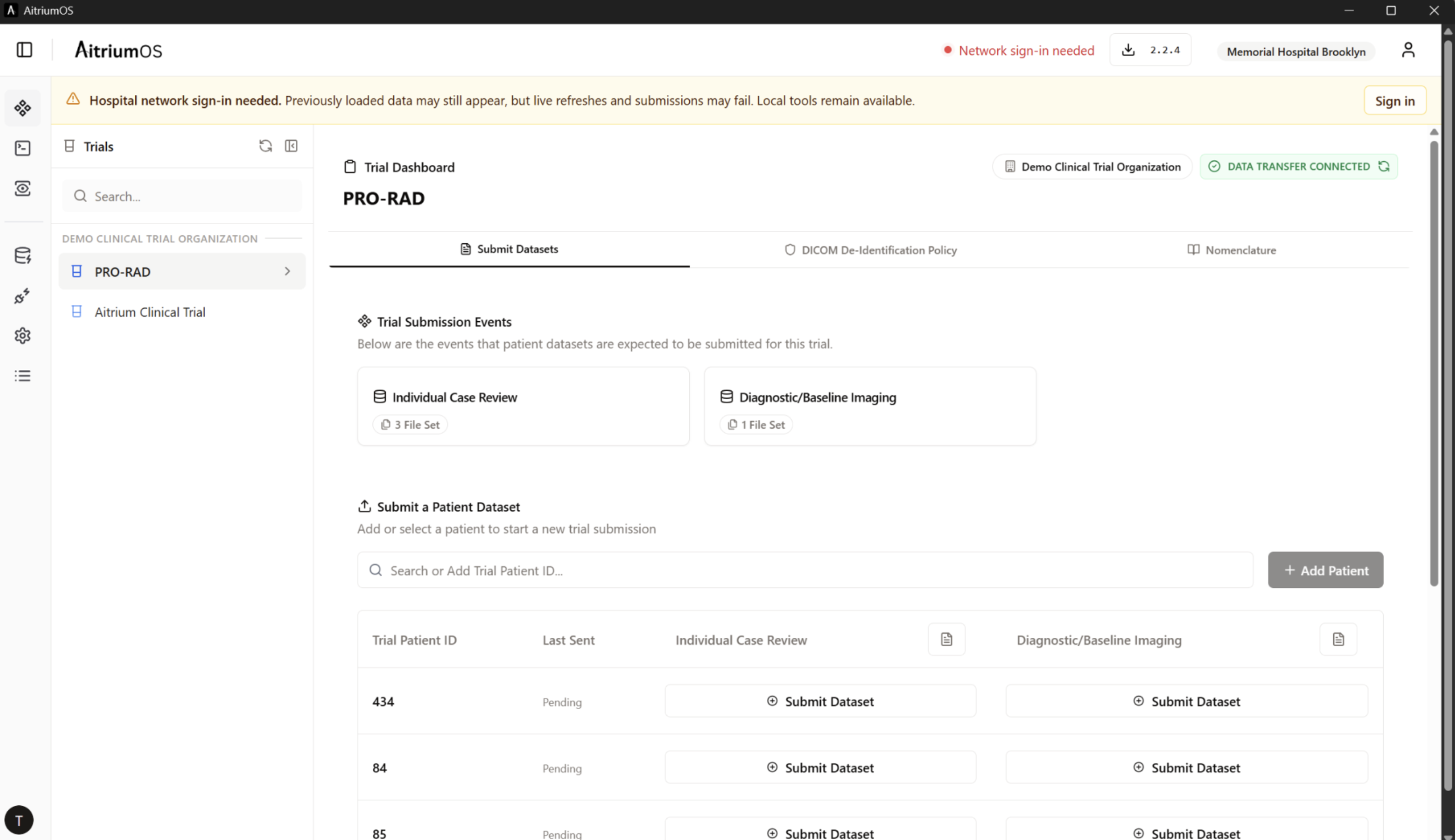
Task: Select patient ID 434 cell
Action: [x=383, y=701]
